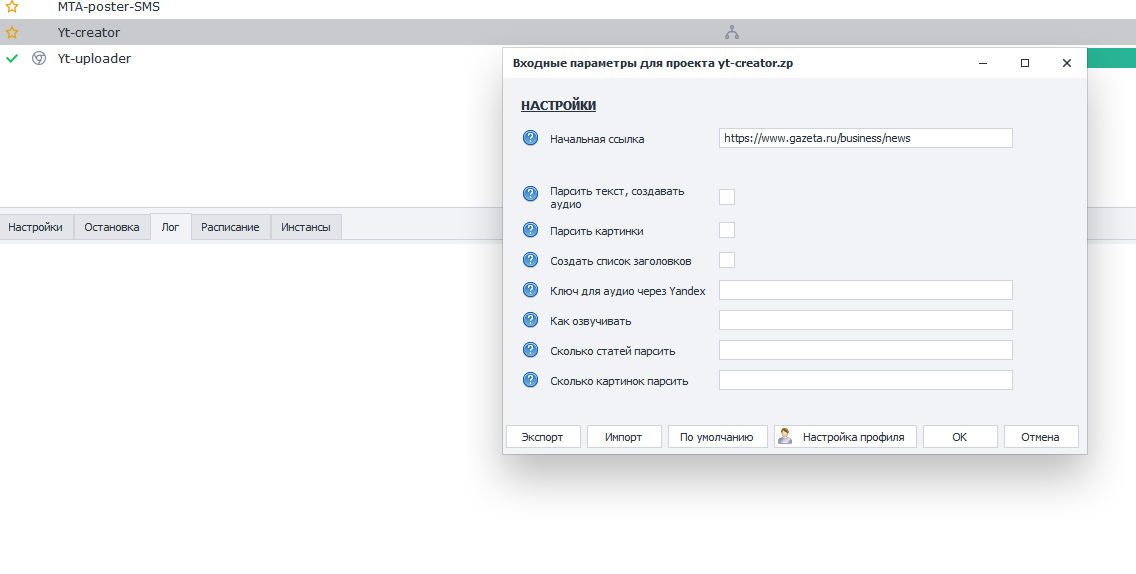
Task: Click the Начальная ссылка URL field
Action: [x=865, y=138]
